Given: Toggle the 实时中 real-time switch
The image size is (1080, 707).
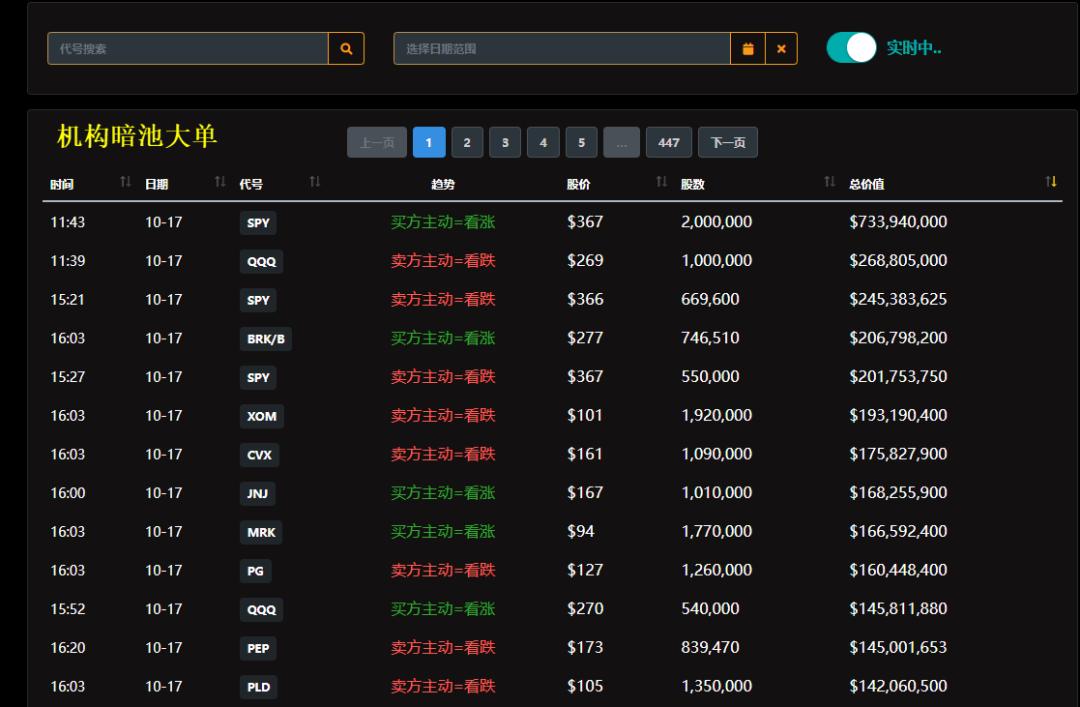Looking at the screenshot, I should 851,48.
